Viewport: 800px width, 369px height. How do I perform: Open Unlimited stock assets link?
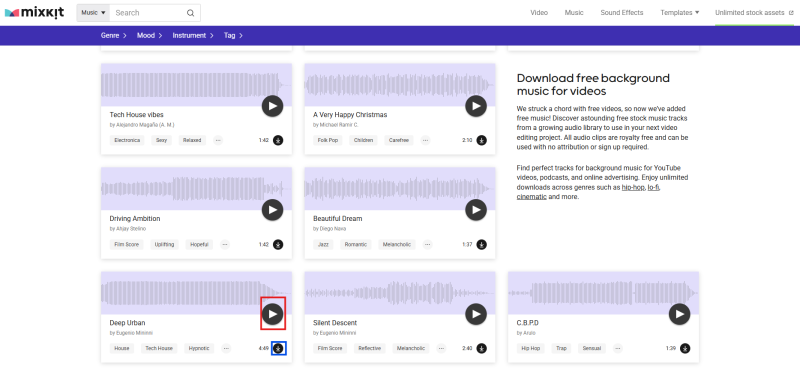[x=754, y=13]
